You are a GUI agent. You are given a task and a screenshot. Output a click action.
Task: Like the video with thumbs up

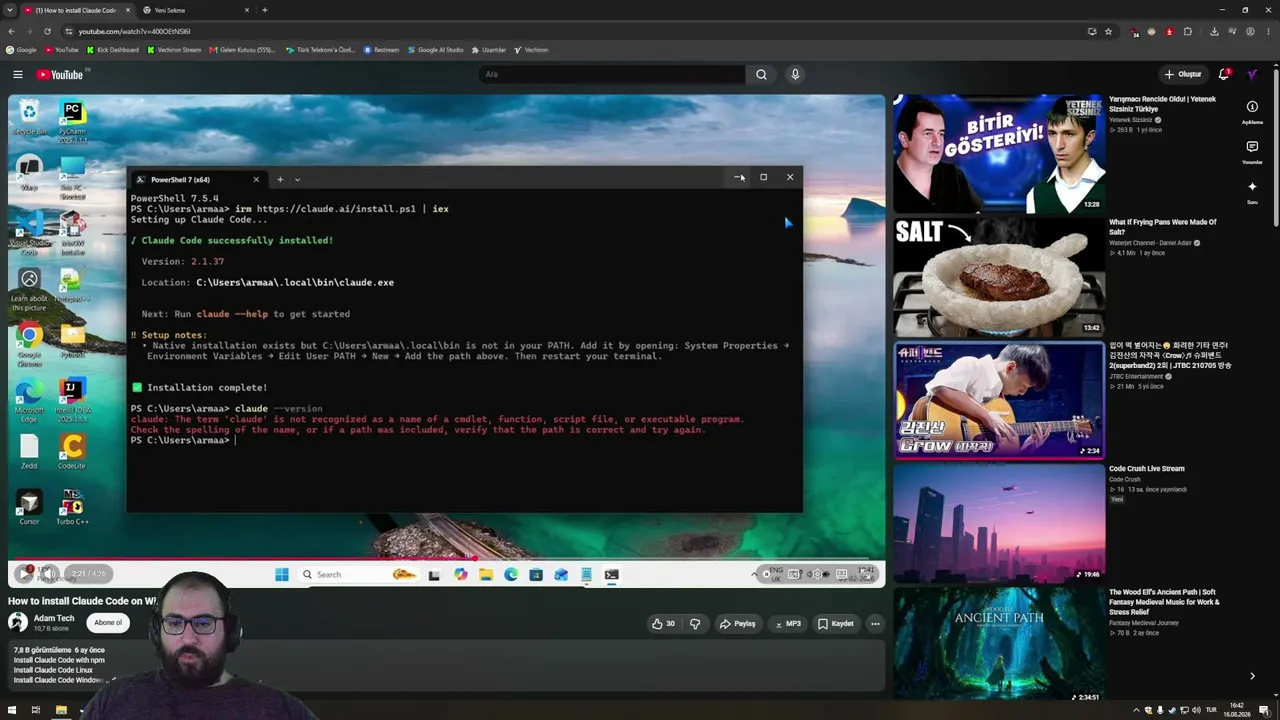tap(662, 623)
